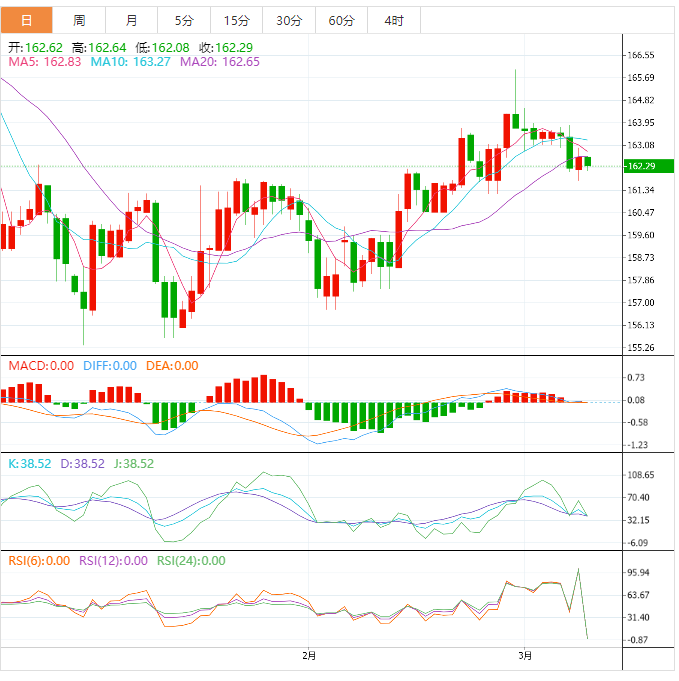Click the RSI(12):0.00 label

tap(113, 561)
